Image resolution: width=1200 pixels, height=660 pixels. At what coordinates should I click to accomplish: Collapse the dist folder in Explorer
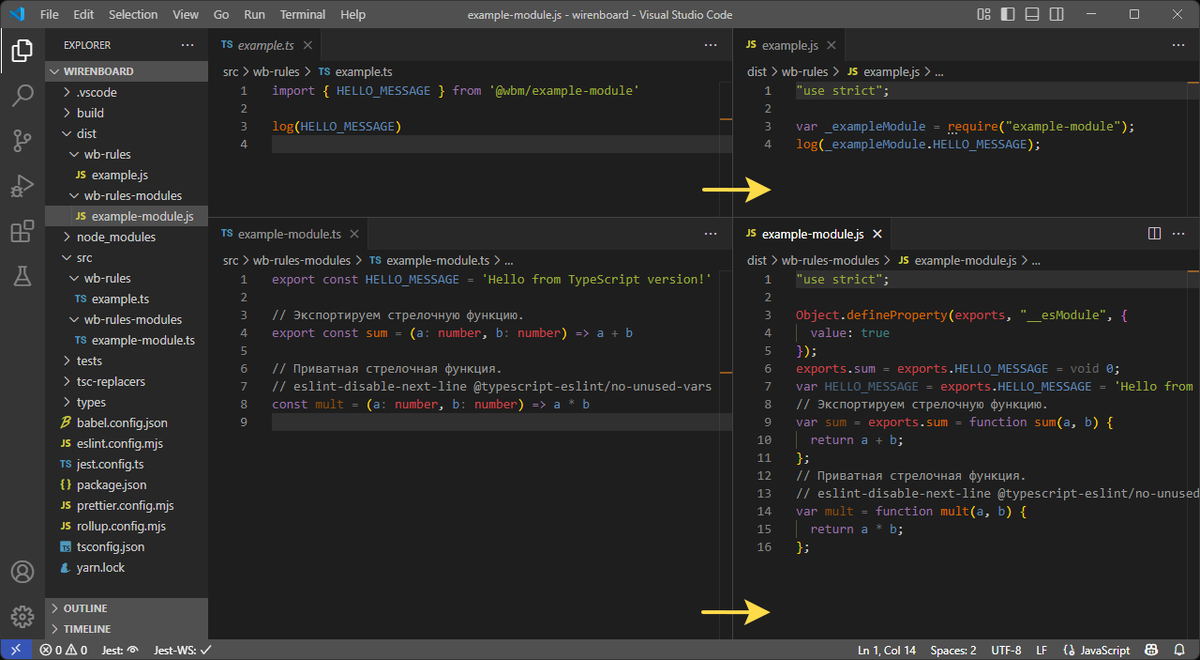[86, 134]
